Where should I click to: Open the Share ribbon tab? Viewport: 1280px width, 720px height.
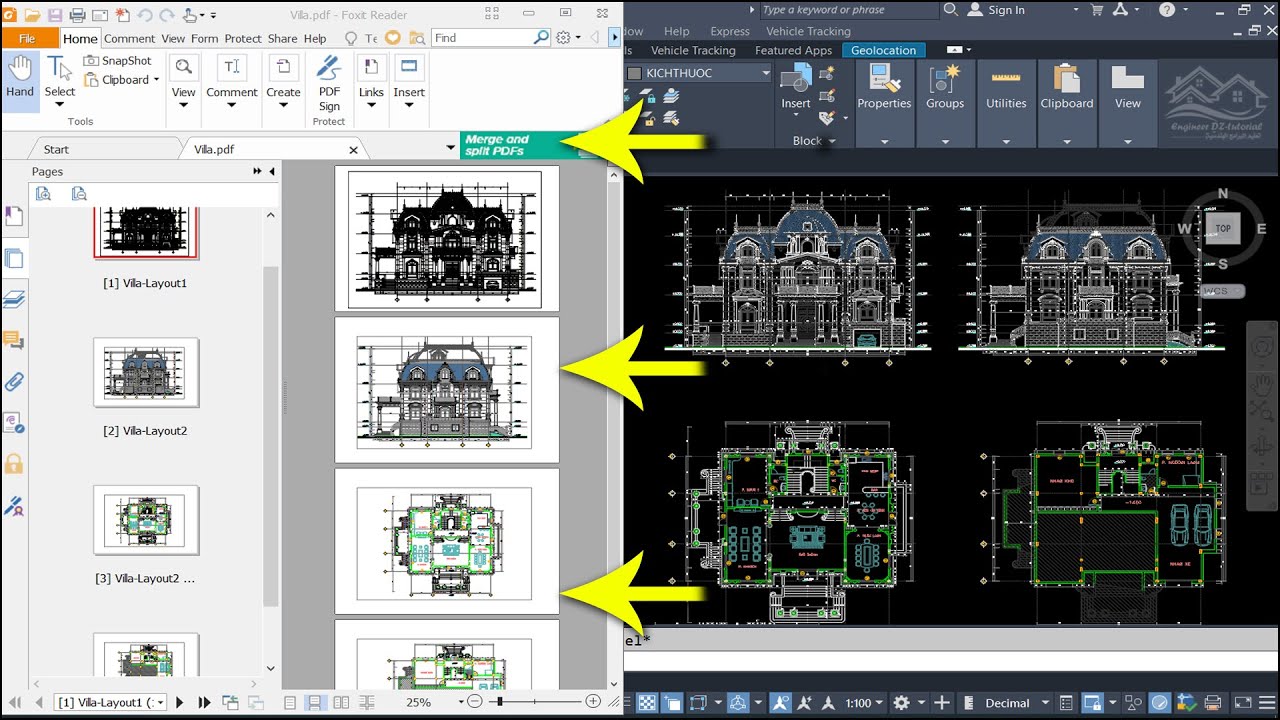282,38
